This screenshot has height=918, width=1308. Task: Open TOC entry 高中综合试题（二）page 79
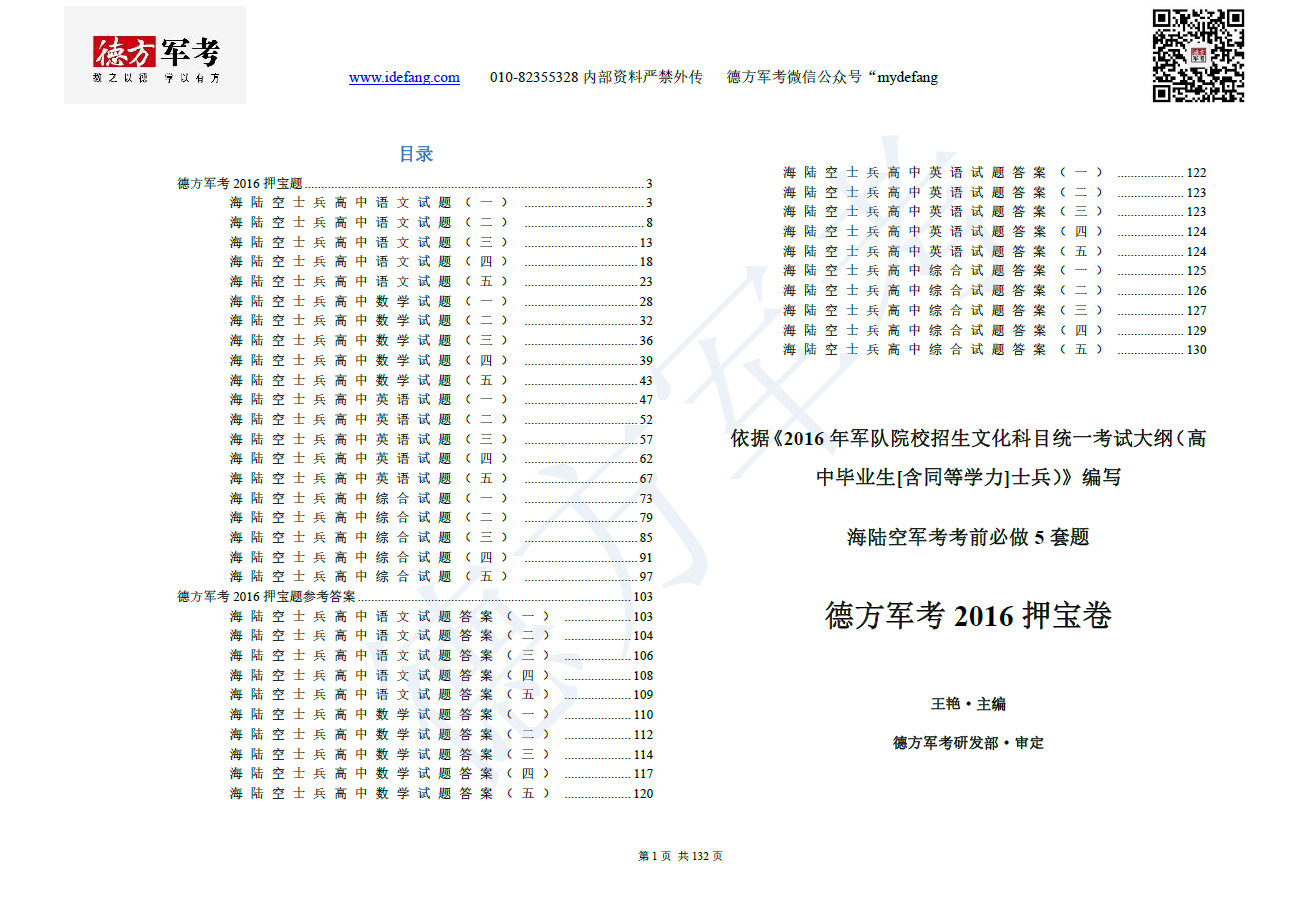click(441, 518)
